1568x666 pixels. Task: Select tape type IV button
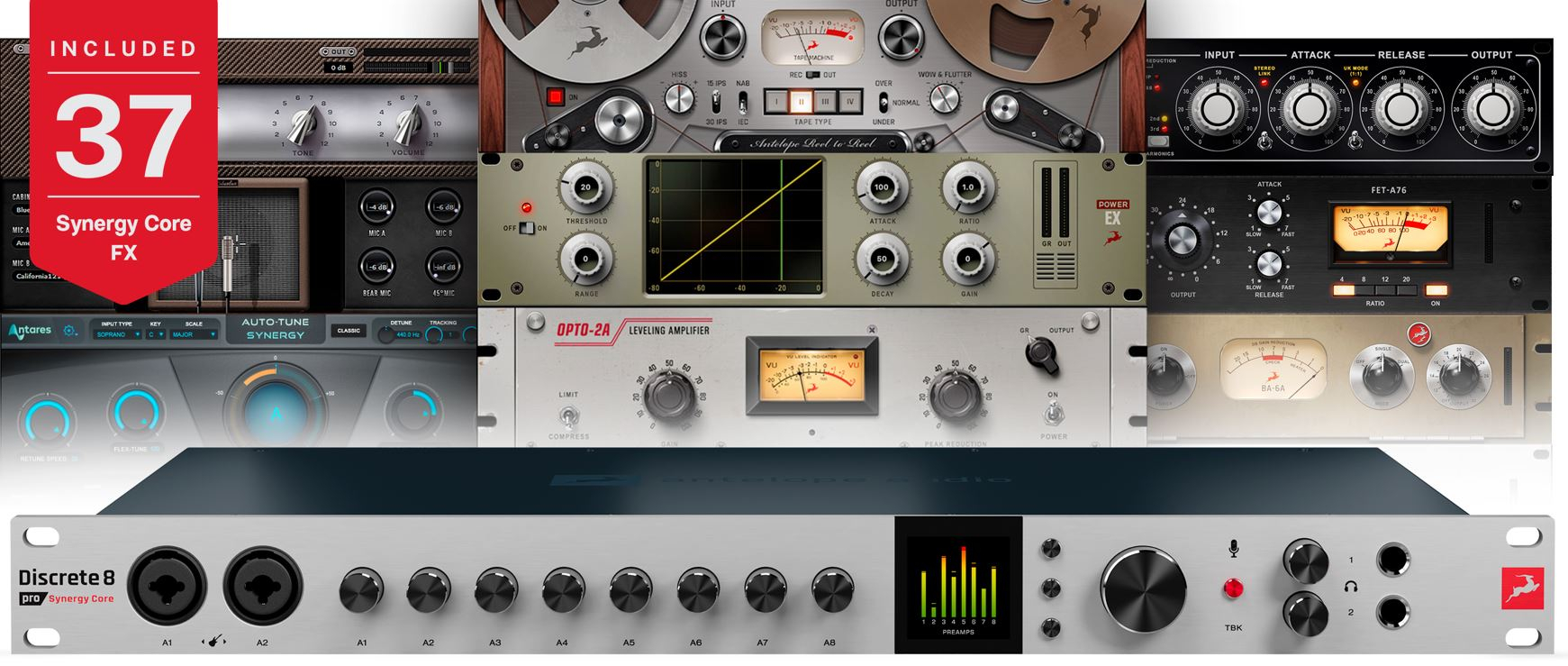pyautogui.click(x=849, y=102)
